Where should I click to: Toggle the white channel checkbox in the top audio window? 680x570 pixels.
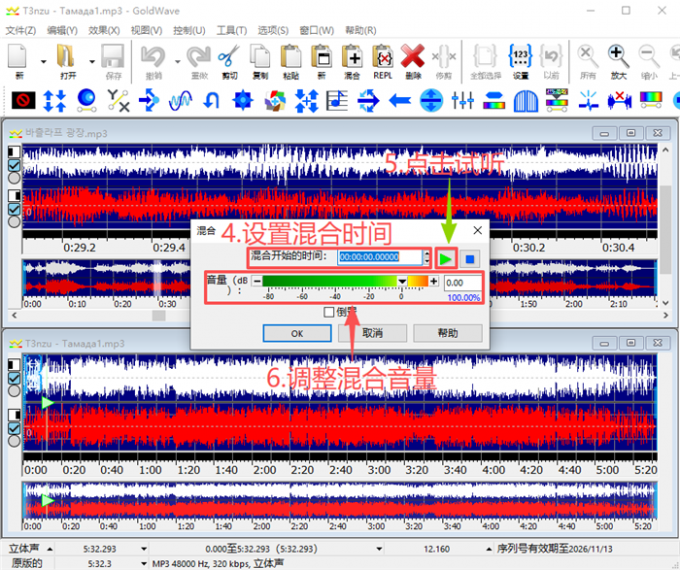click(x=14, y=165)
